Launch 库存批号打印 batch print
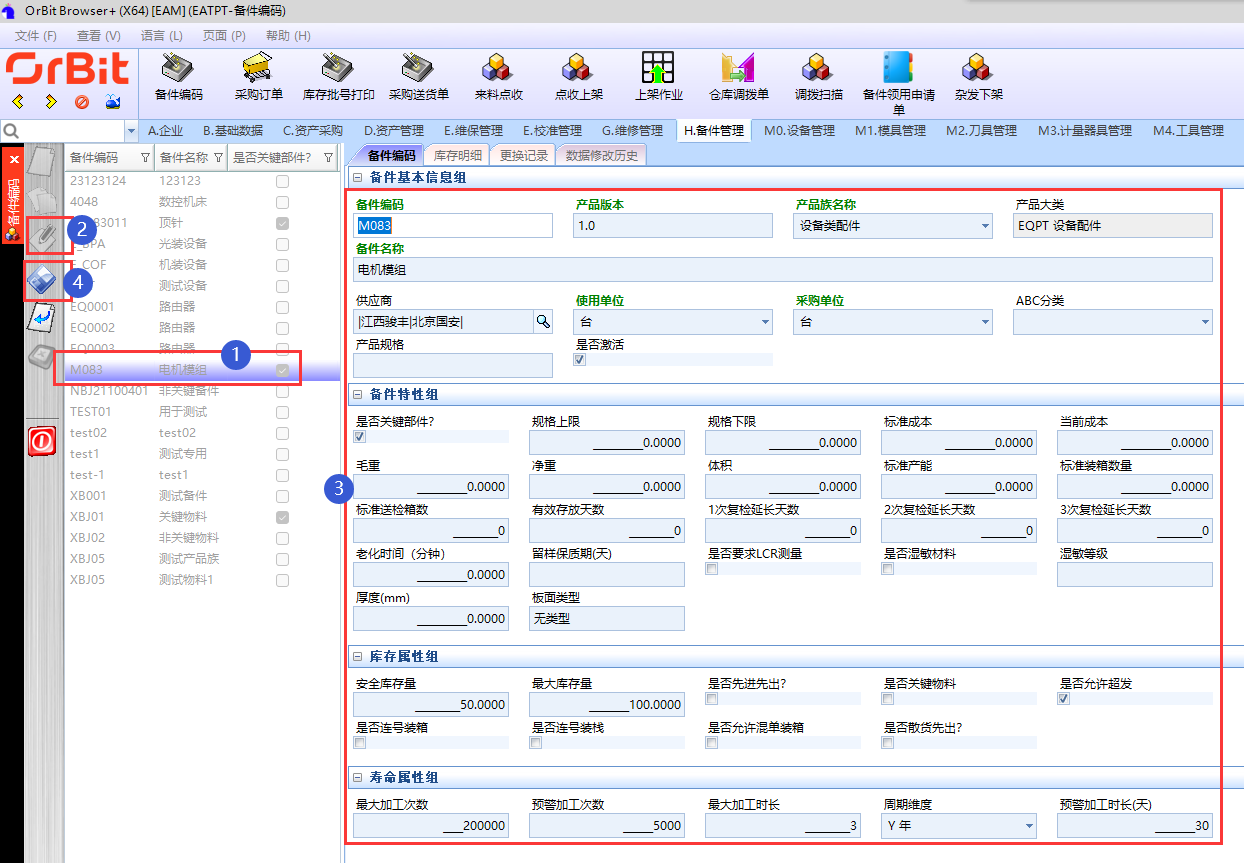The width and height of the screenshot is (1244, 863). click(x=339, y=78)
